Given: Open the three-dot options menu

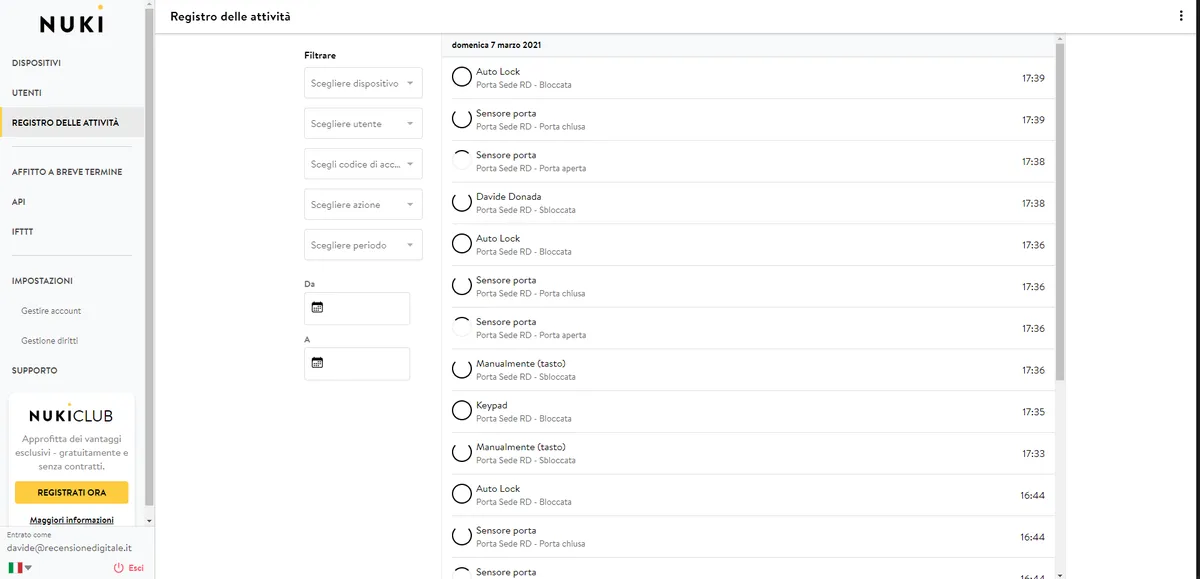Looking at the screenshot, I should (1181, 16).
